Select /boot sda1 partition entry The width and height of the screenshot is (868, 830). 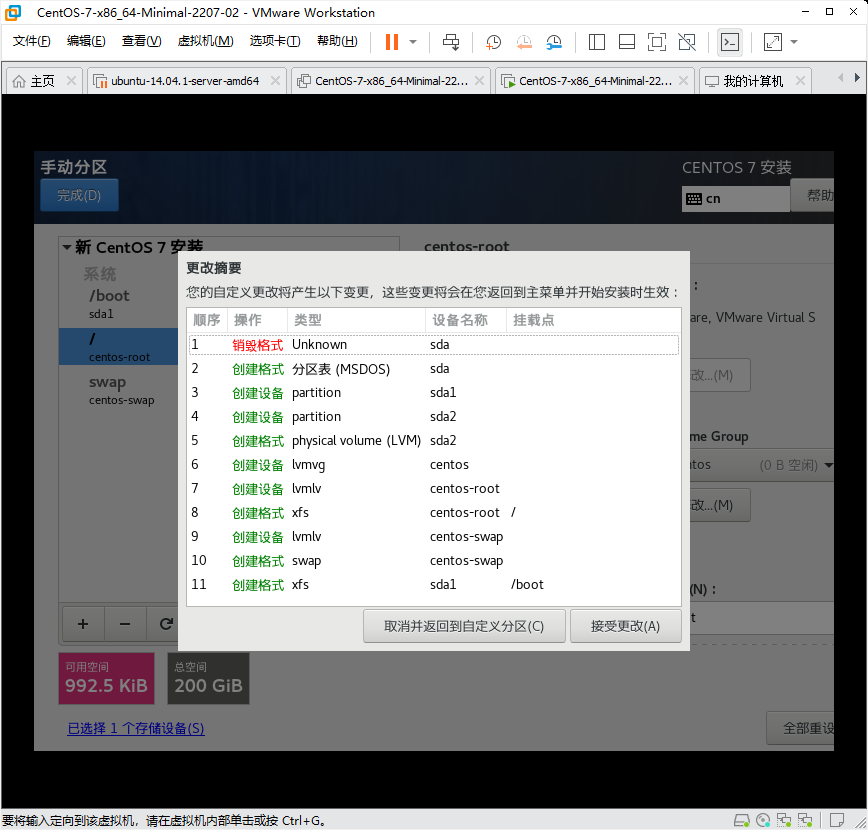click(x=118, y=303)
